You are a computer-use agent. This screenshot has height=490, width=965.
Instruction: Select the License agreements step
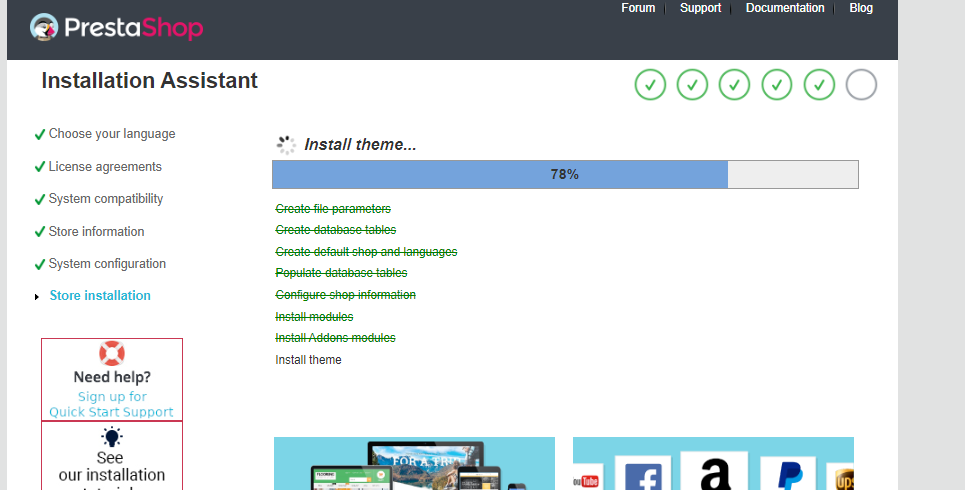pos(105,166)
